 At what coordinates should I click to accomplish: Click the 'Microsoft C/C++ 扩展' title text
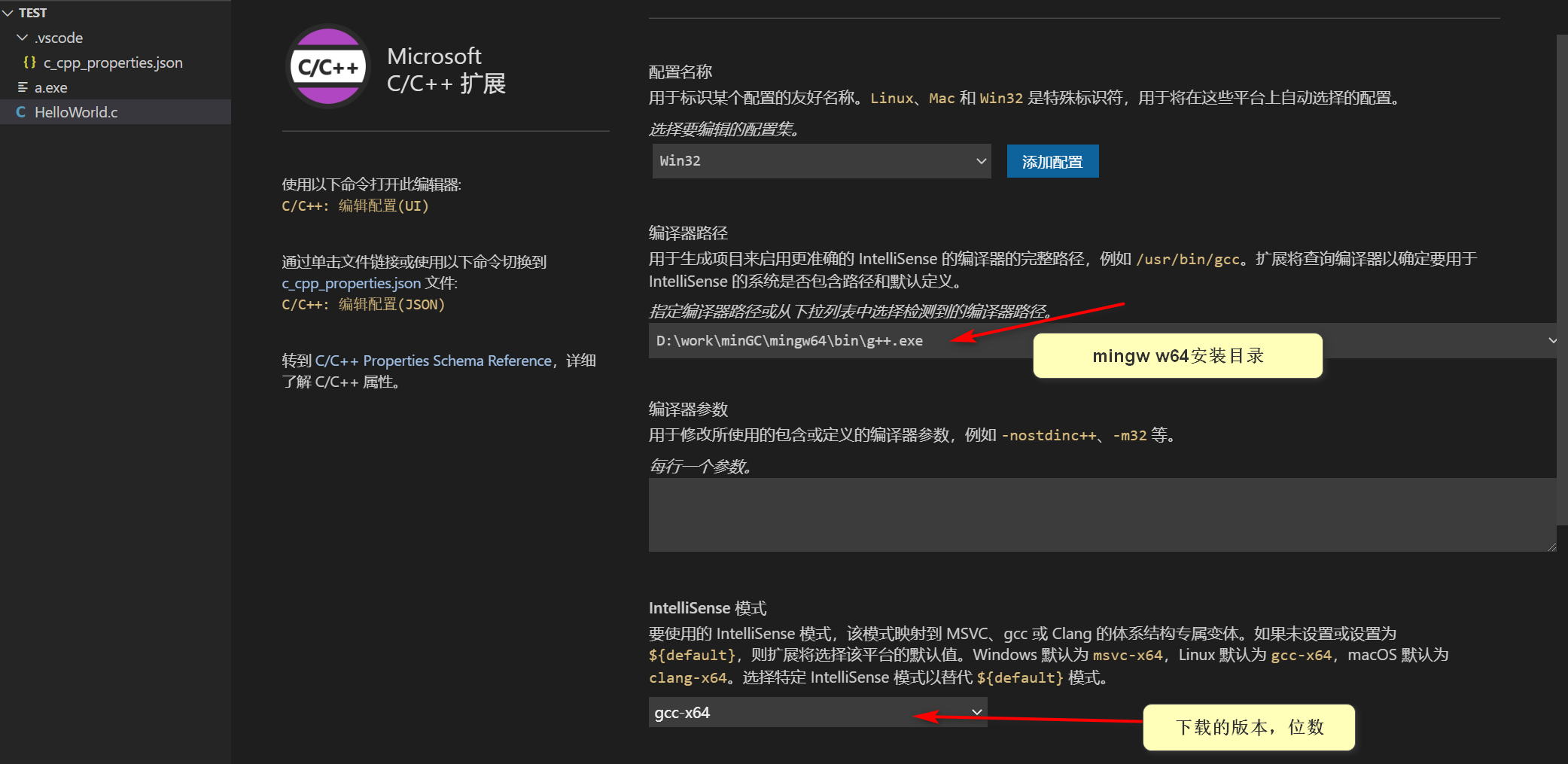pos(446,69)
